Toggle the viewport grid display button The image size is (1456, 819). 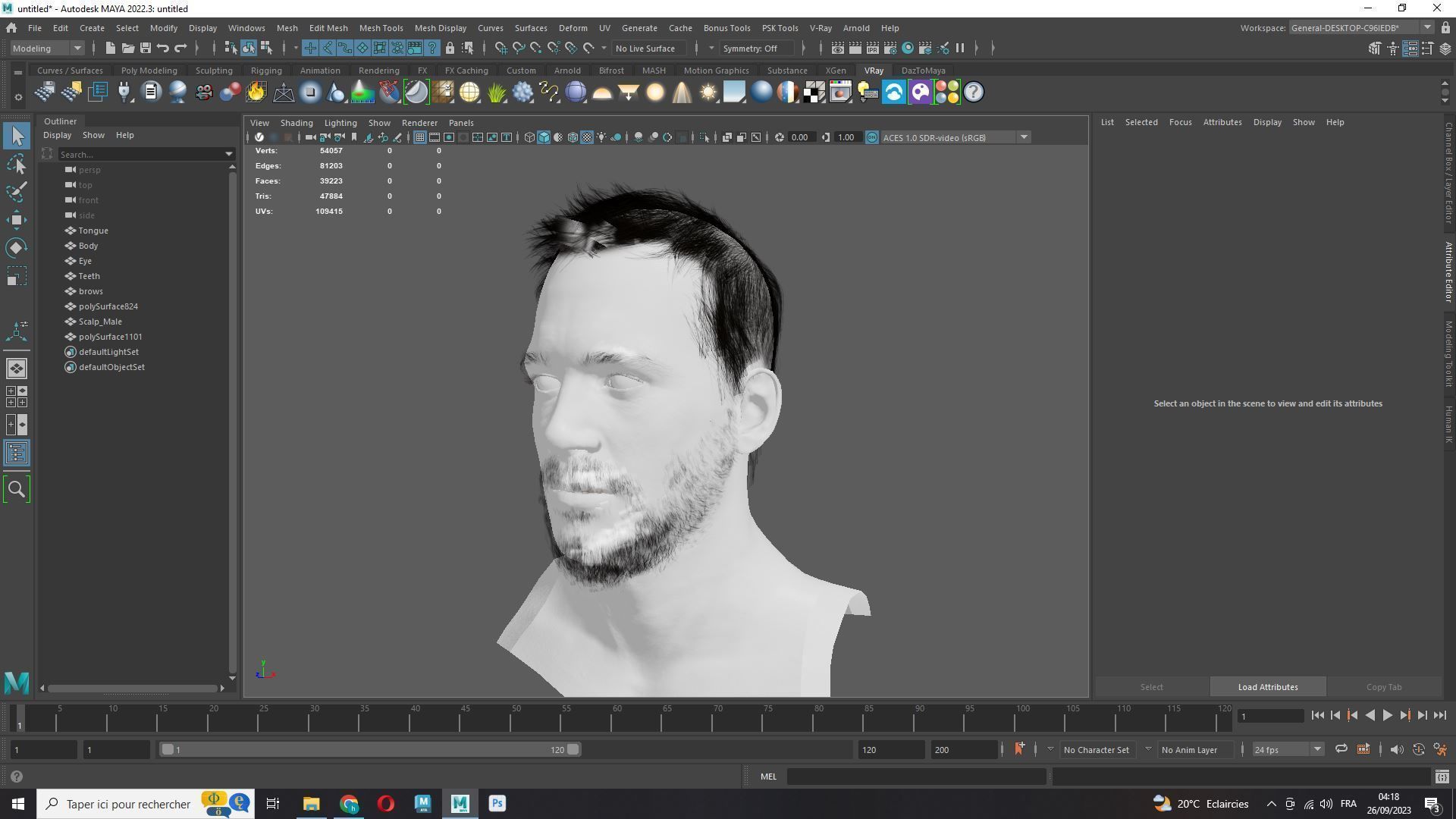(x=419, y=137)
